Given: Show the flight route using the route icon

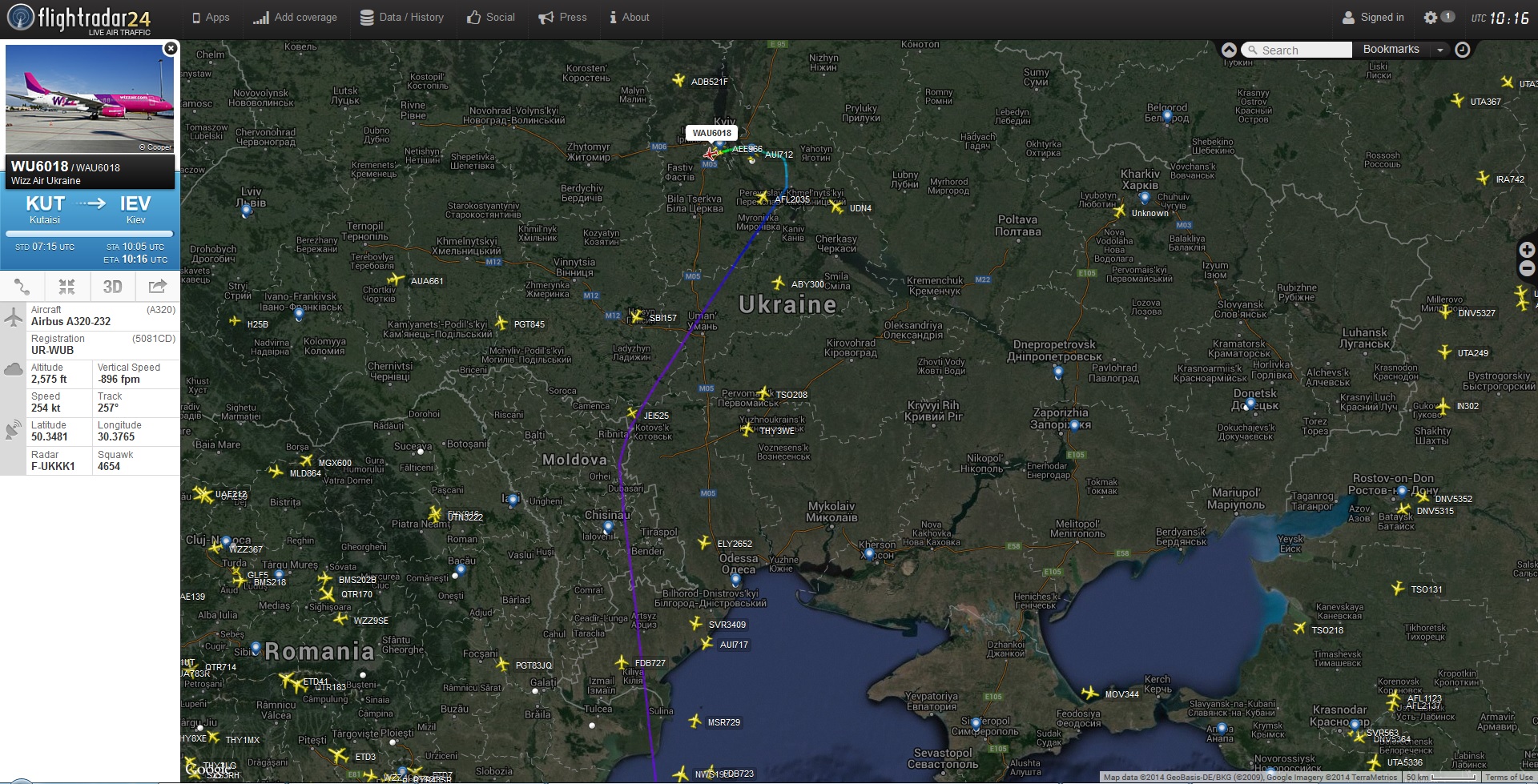Looking at the screenshot, I should coord(22,287).
